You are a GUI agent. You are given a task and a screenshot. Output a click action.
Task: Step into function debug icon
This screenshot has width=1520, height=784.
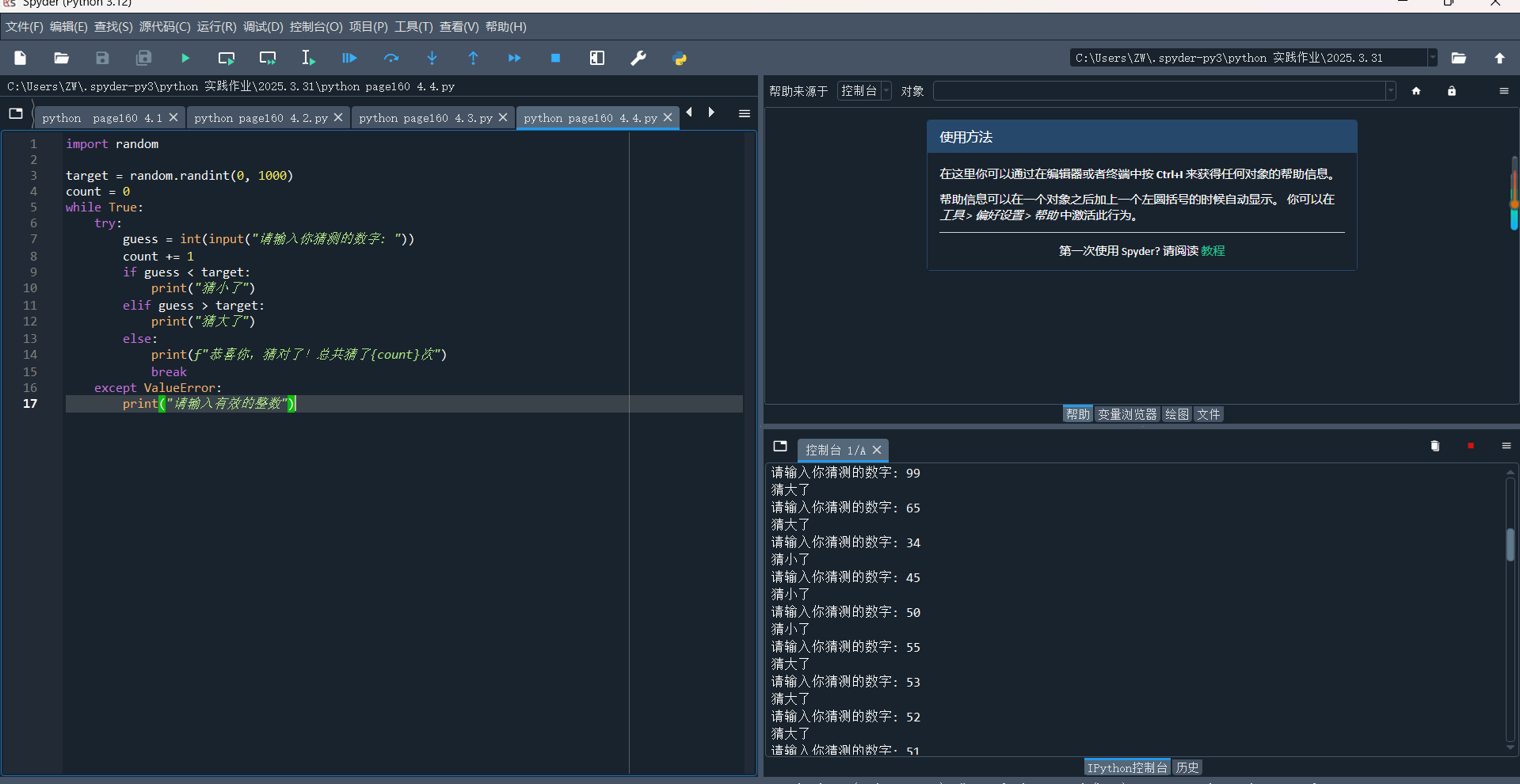click(x=432, y=58)
